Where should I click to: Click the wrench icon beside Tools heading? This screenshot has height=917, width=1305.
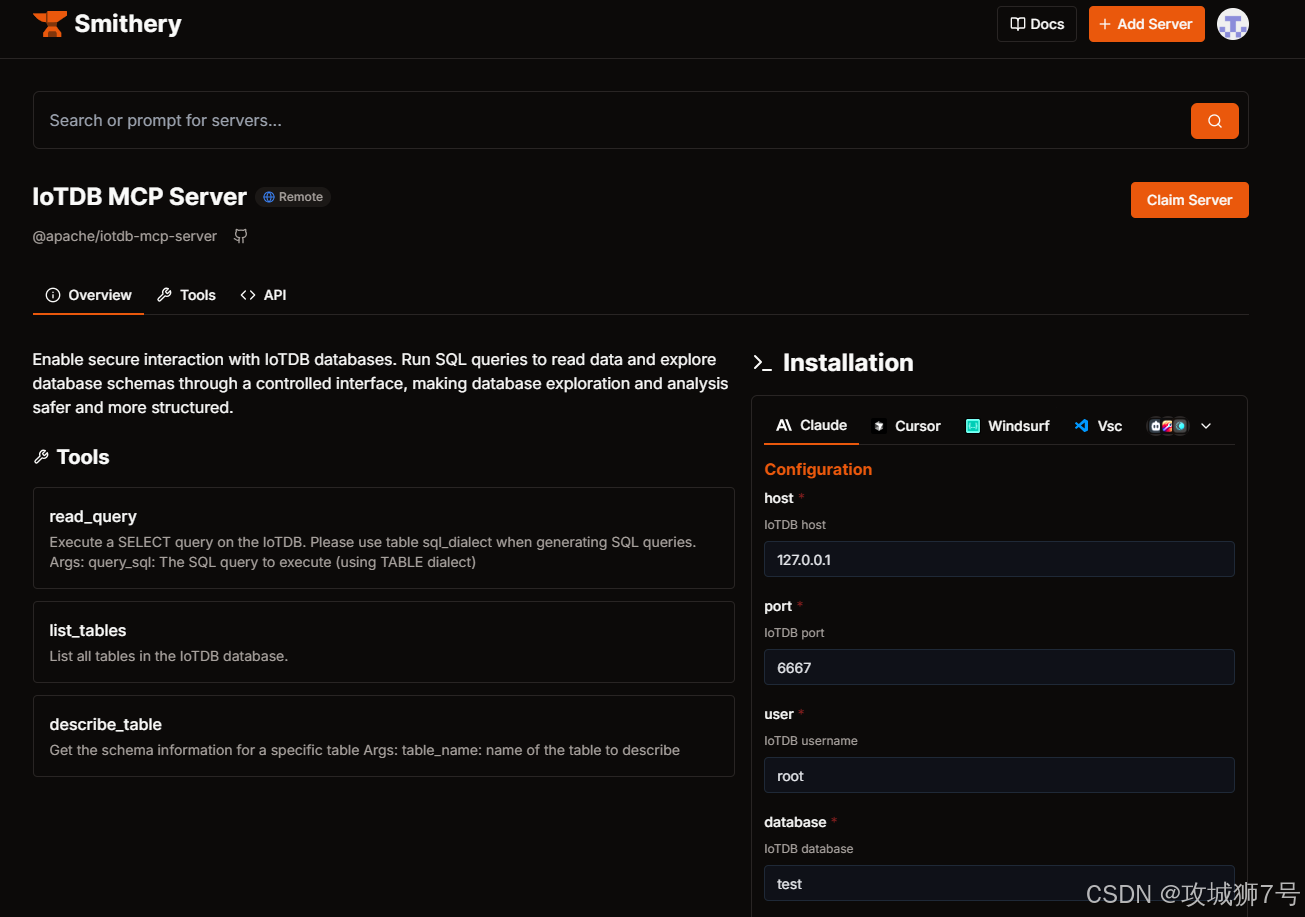click(x=41, y=457)
